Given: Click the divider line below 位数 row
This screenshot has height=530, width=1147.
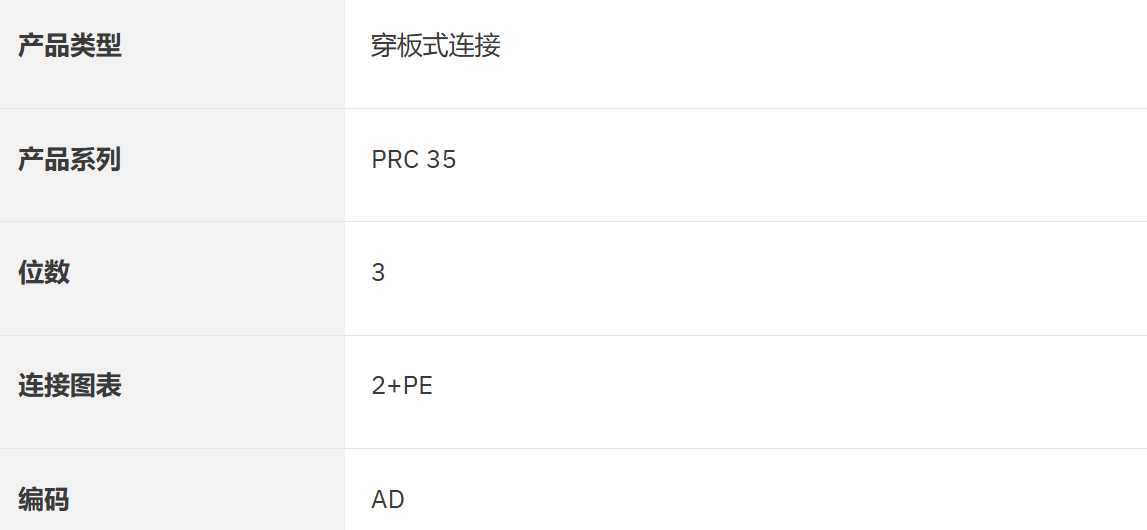Looking at the screenshot, I should (x=745, y=335).
